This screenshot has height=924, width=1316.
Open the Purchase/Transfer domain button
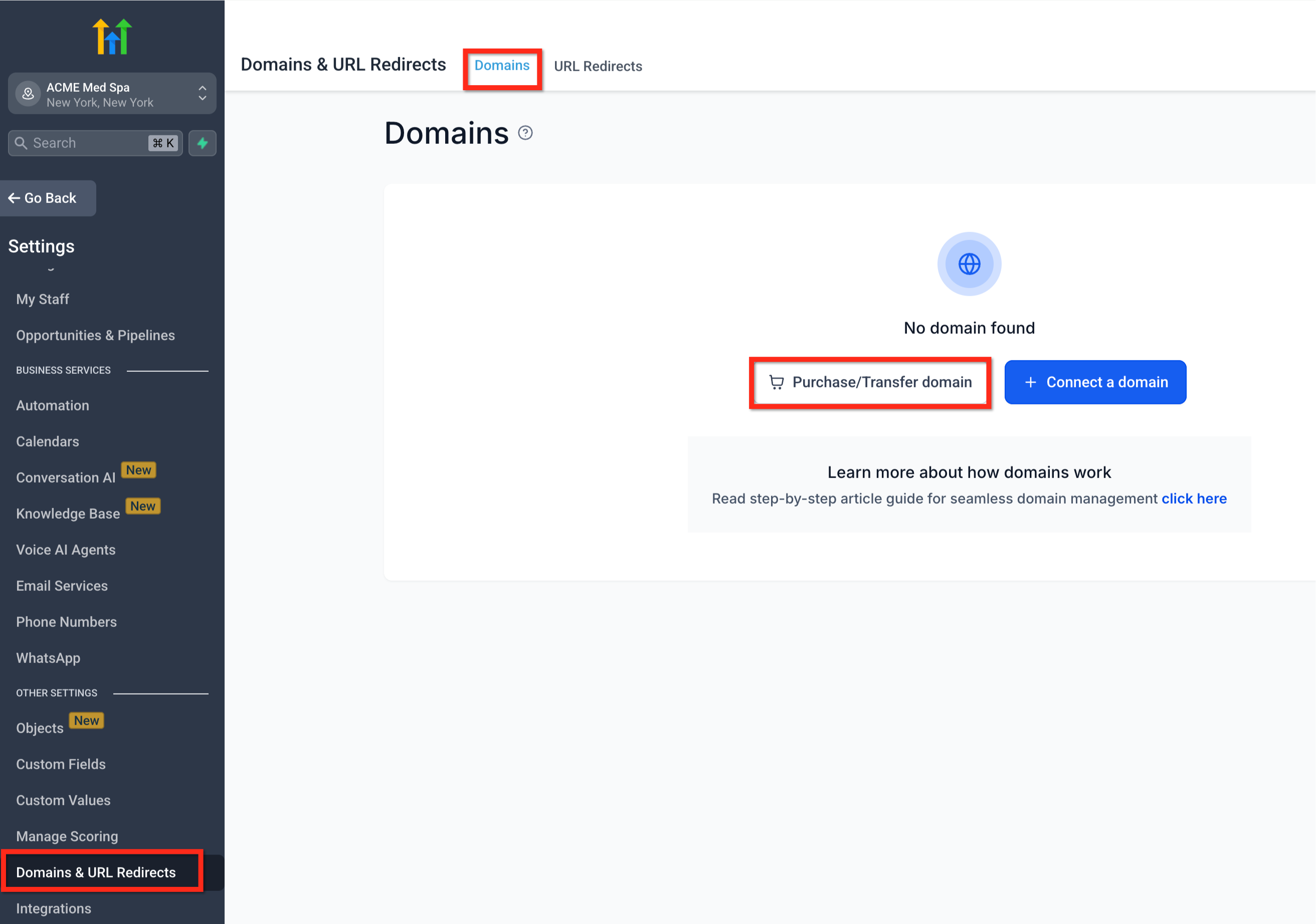pyautogui.click(x=870, y=382)
